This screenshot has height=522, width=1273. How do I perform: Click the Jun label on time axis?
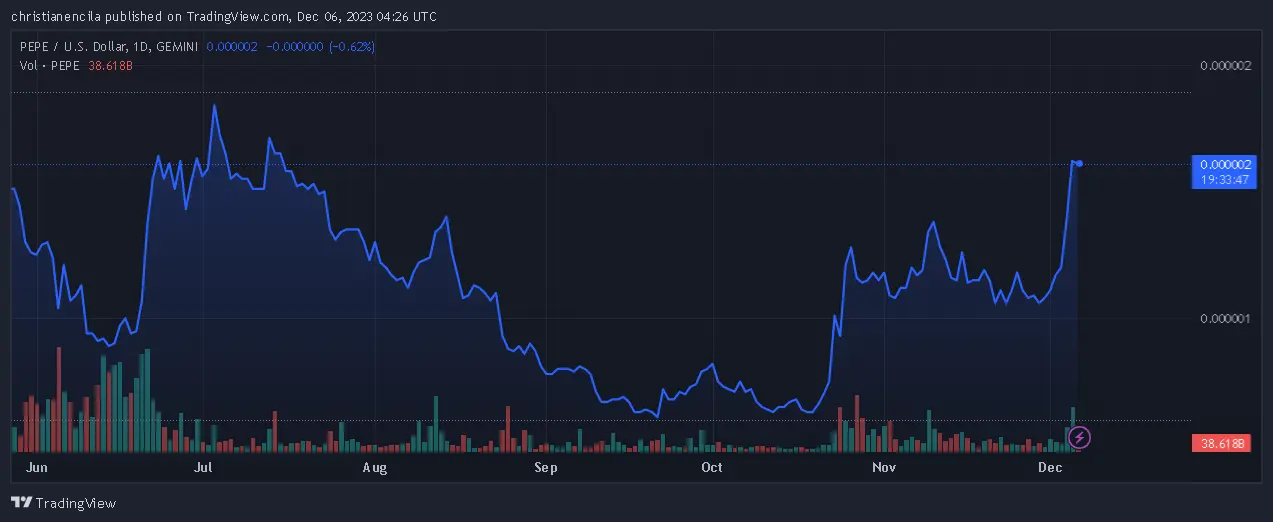coord(36,467)
